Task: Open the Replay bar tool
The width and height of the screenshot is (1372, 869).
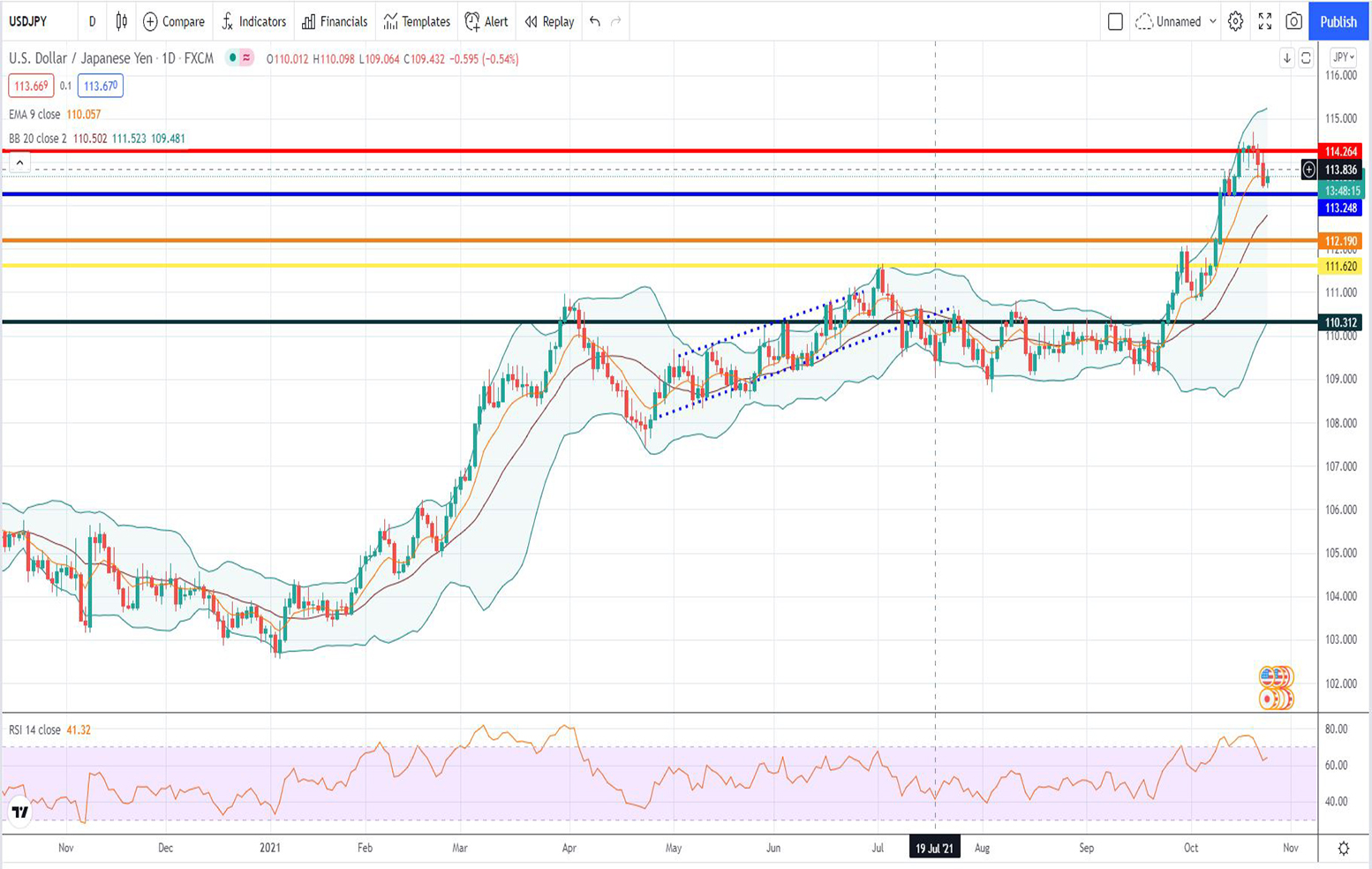Action: [549, 21]
